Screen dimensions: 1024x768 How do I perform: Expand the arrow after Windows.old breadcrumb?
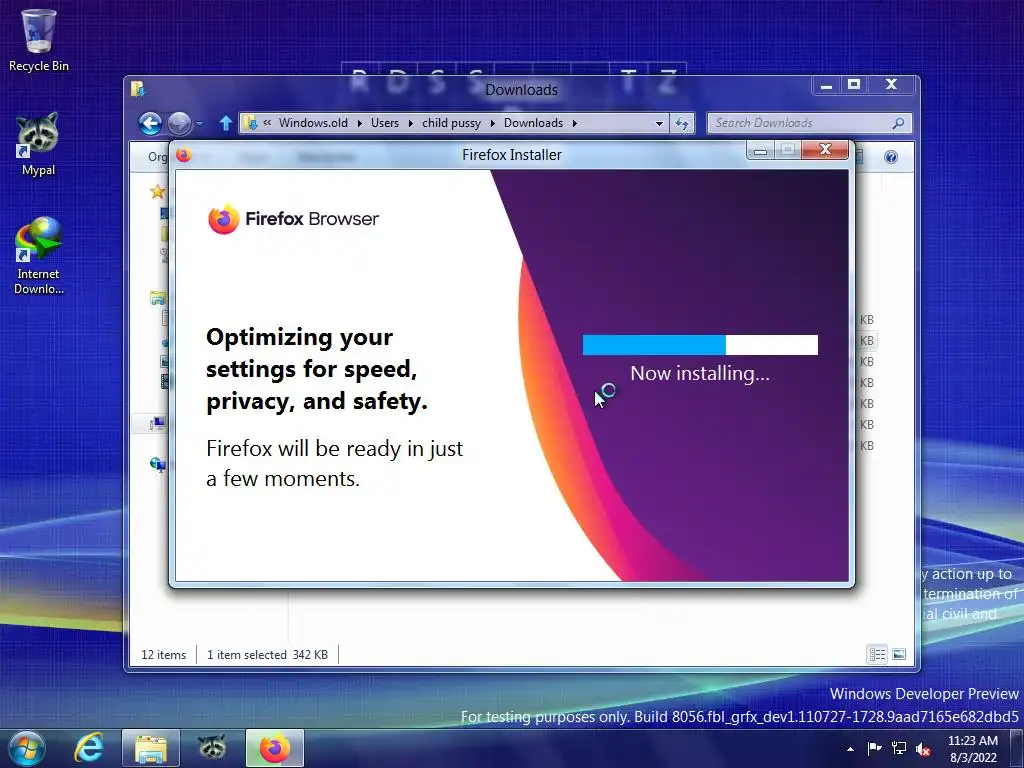359,123
